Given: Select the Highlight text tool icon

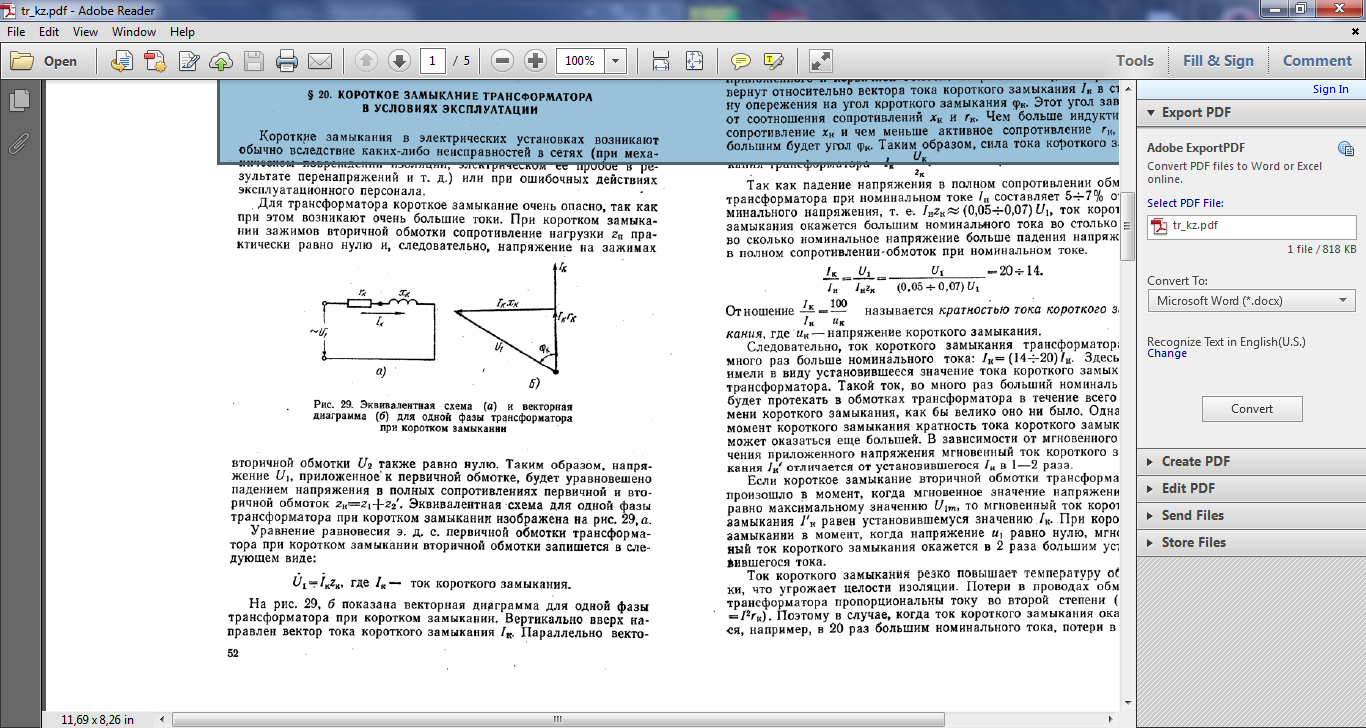Looking at the screenshot, I should pos(773,61).
